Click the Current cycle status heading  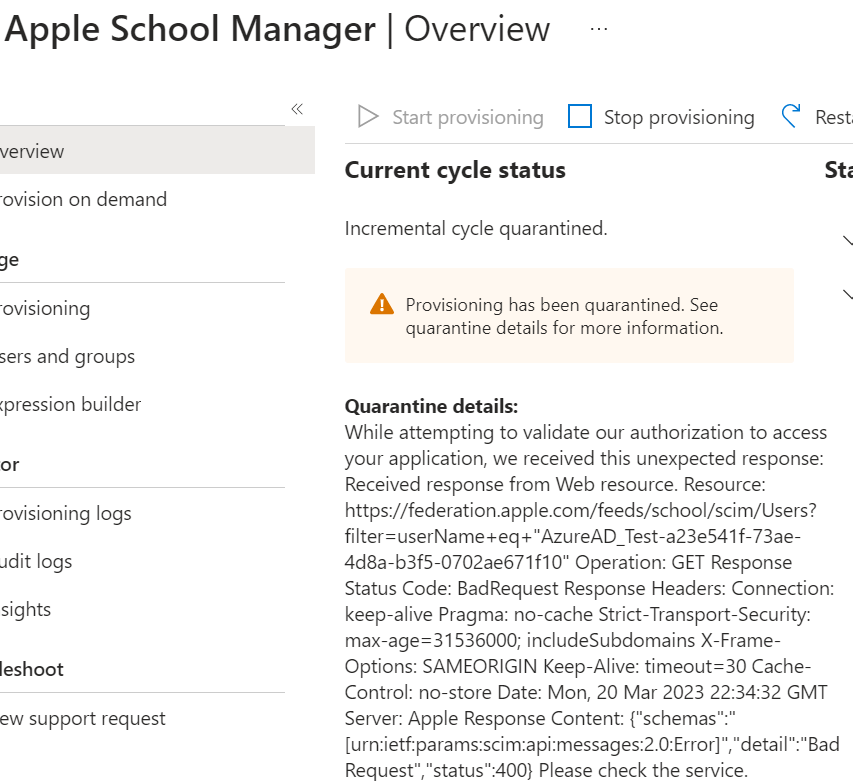point(455,170)
